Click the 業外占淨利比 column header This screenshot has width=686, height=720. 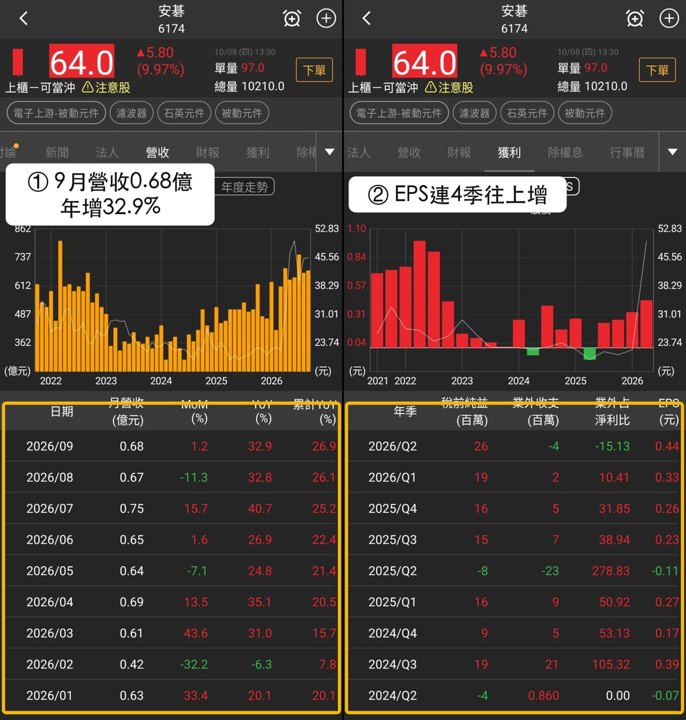pos(613,411)
